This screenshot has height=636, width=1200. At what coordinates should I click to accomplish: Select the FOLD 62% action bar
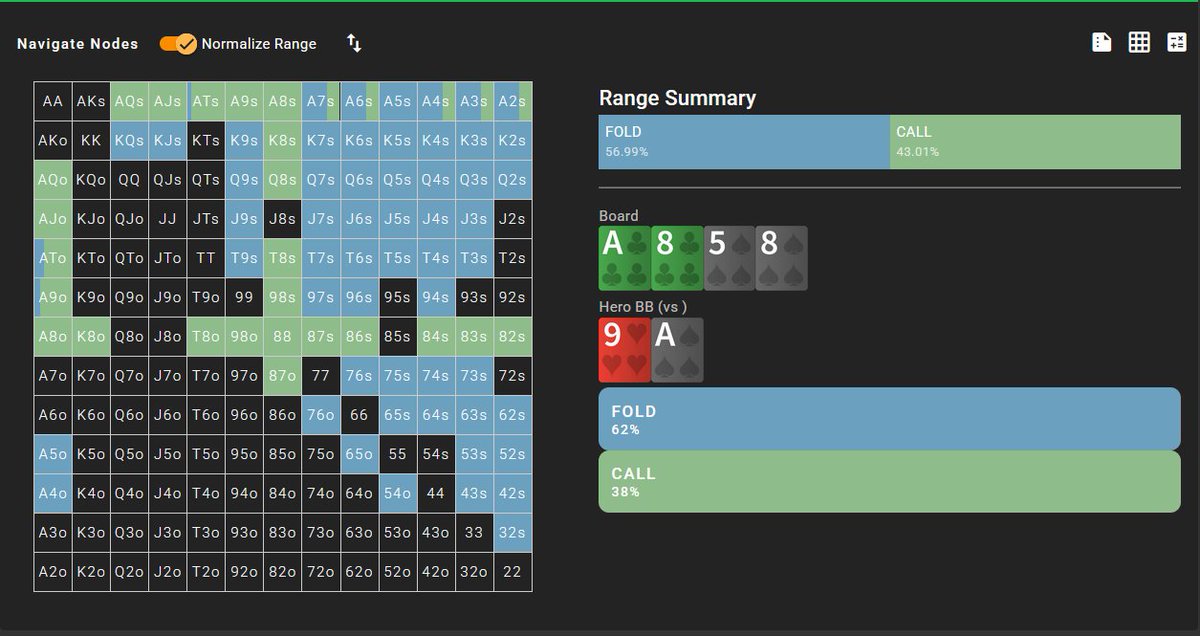tap(889, 419)
